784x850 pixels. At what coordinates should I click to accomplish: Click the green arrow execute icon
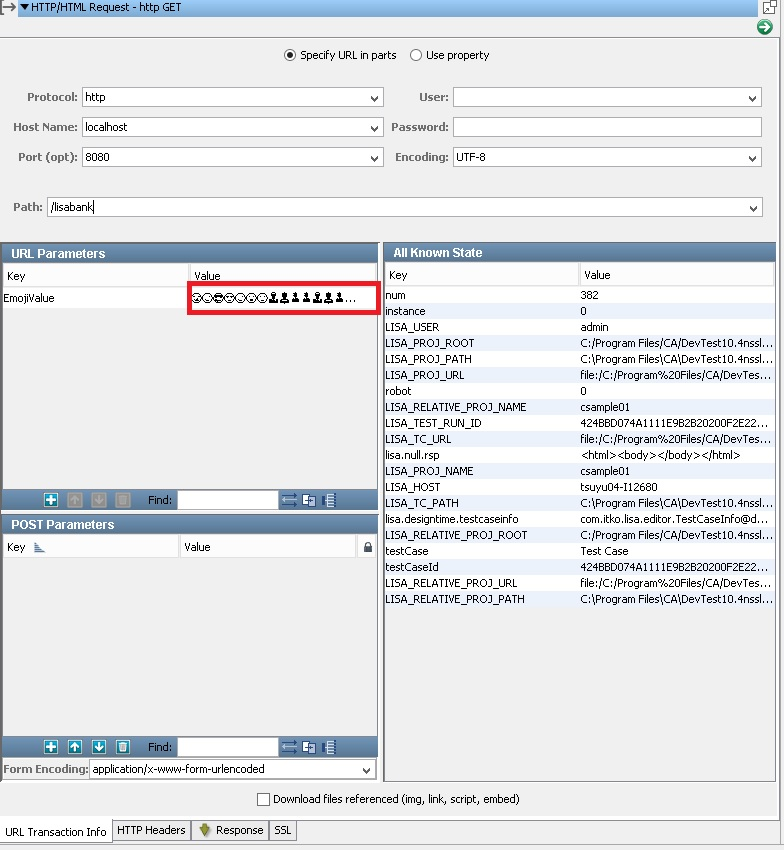(765, 27)
